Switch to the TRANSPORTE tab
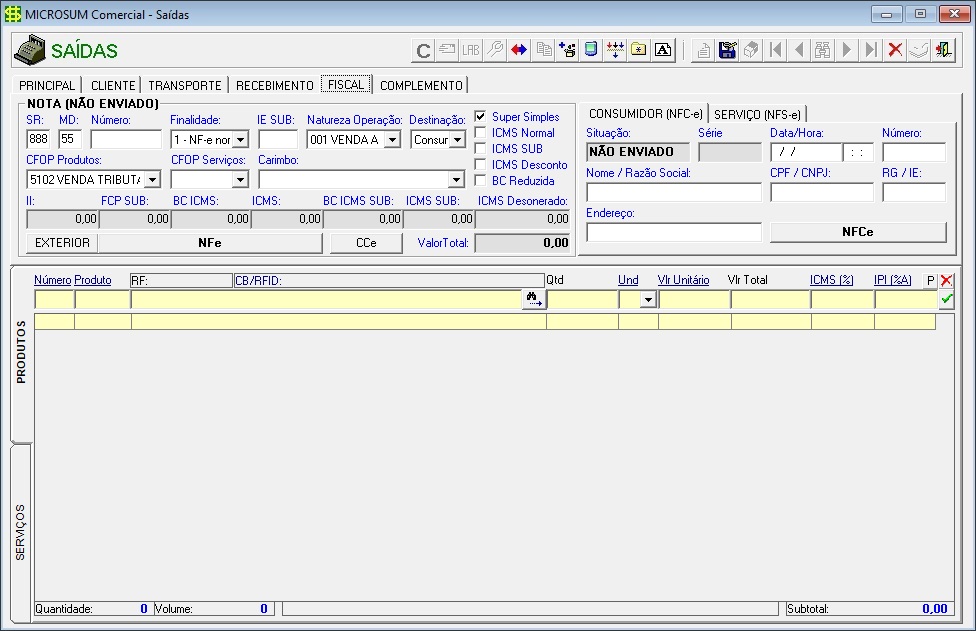 coord(184,86)
